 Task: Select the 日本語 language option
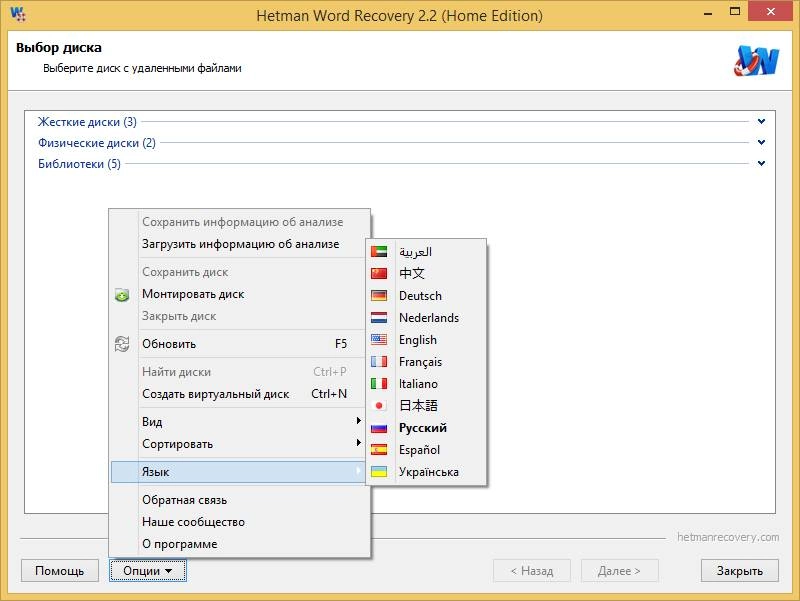[427, 406]
